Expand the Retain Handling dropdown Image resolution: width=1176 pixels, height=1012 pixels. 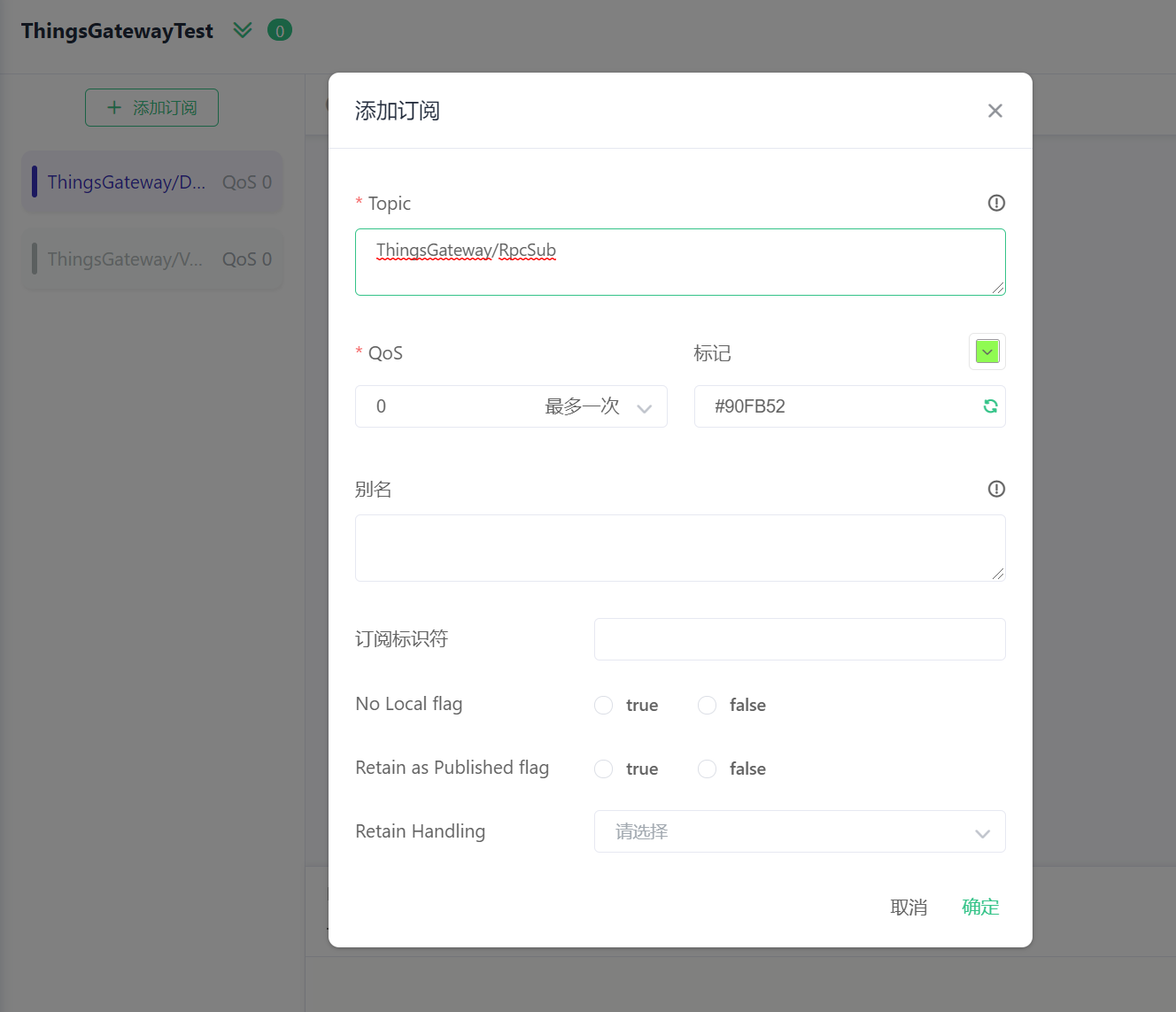[x=799, y=832]
